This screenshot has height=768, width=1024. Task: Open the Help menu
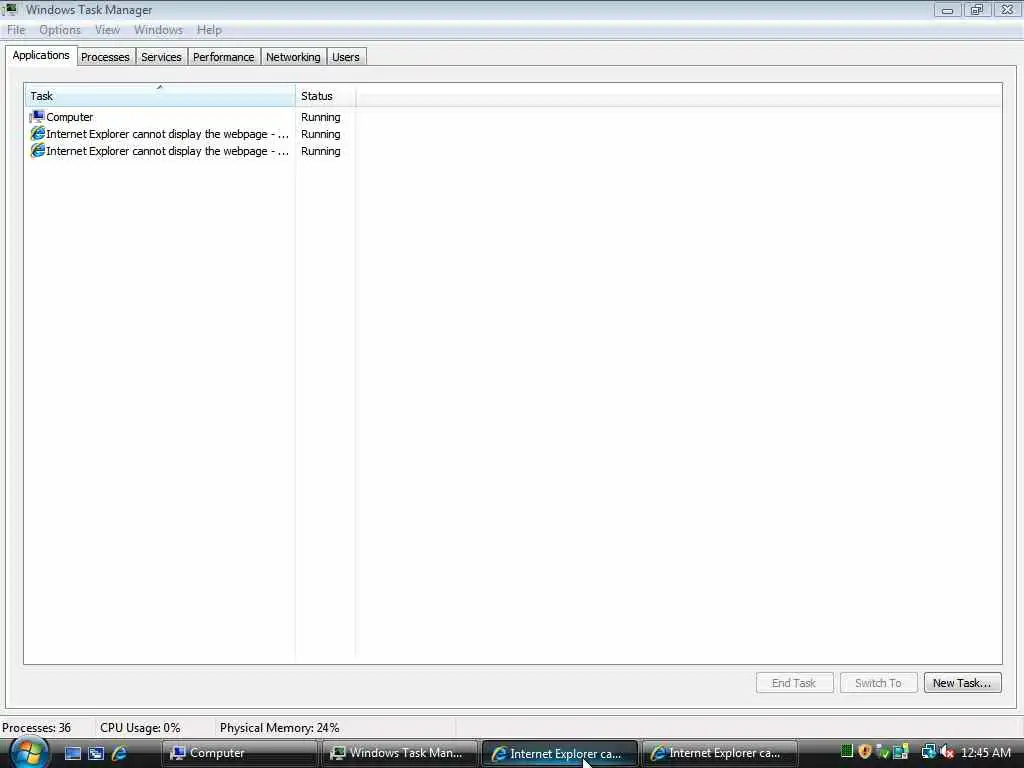coord(209,30)
